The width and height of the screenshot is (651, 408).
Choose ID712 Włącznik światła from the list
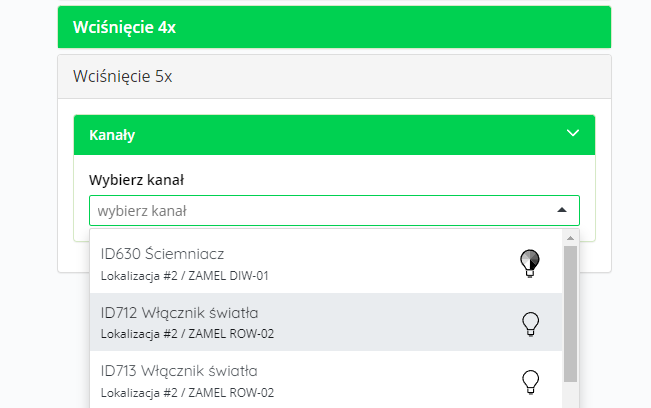(x=326, y=322)
